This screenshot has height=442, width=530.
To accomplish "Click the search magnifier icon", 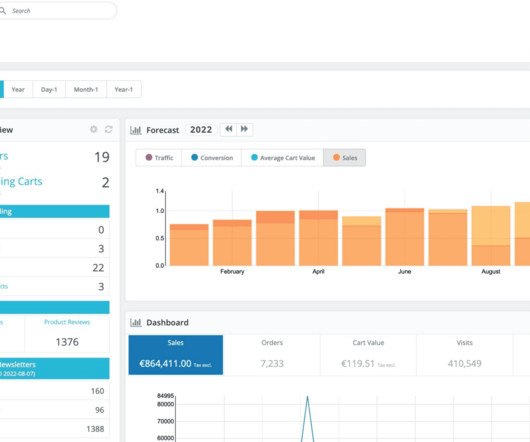I will click(3, 11).
